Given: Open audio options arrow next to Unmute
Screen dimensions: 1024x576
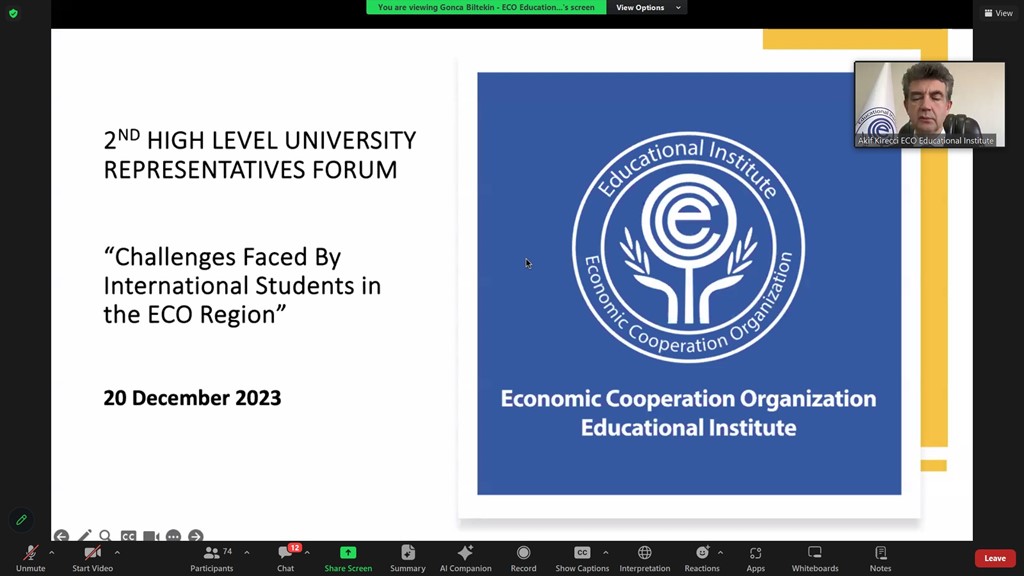Looking at the screenshot, I should (x=52, y=552).
